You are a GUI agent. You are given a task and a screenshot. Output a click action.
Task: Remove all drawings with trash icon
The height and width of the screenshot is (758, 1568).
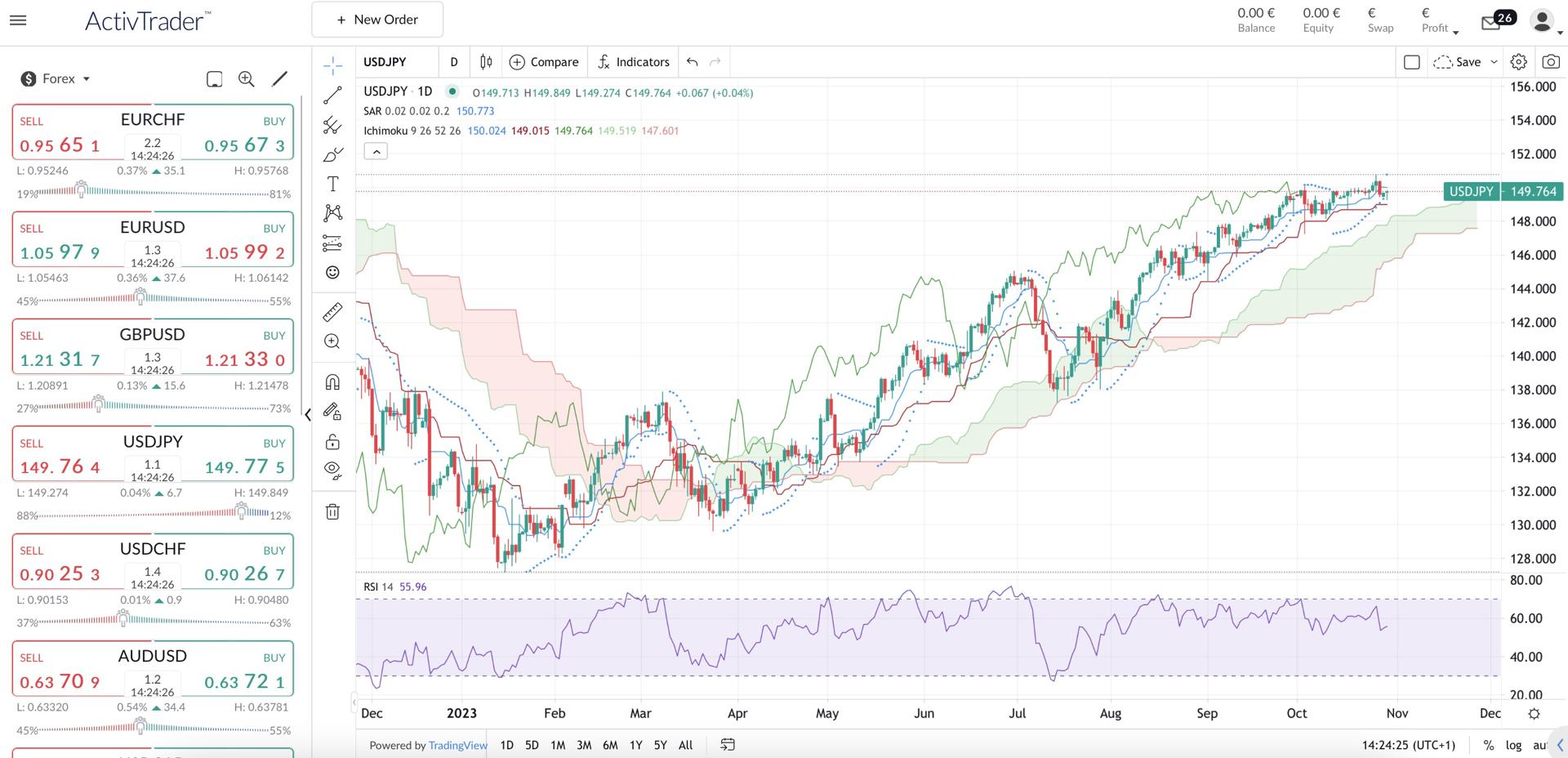point(333,512)
